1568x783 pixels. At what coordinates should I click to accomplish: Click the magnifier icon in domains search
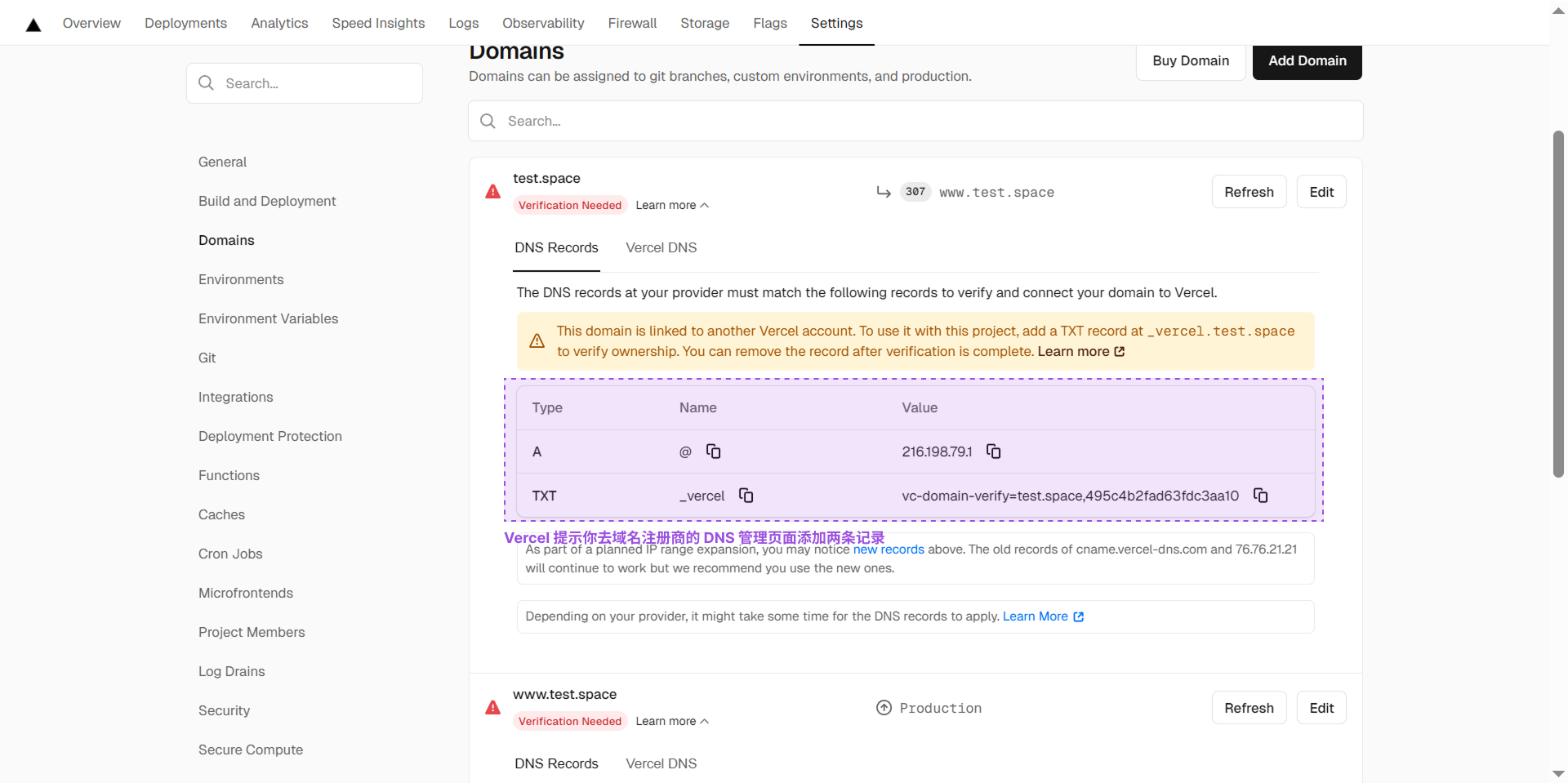click(x=488, y=121)
